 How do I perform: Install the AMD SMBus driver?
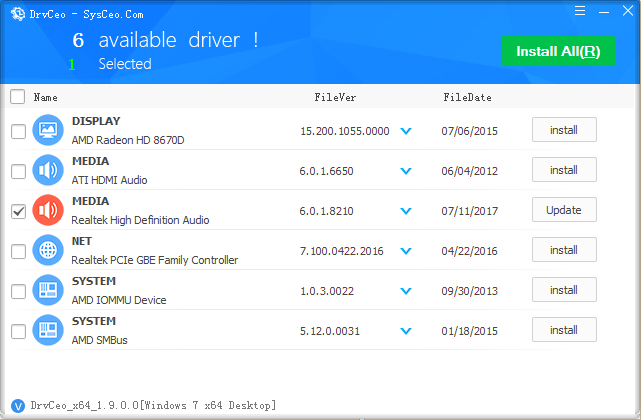[564, 330]
